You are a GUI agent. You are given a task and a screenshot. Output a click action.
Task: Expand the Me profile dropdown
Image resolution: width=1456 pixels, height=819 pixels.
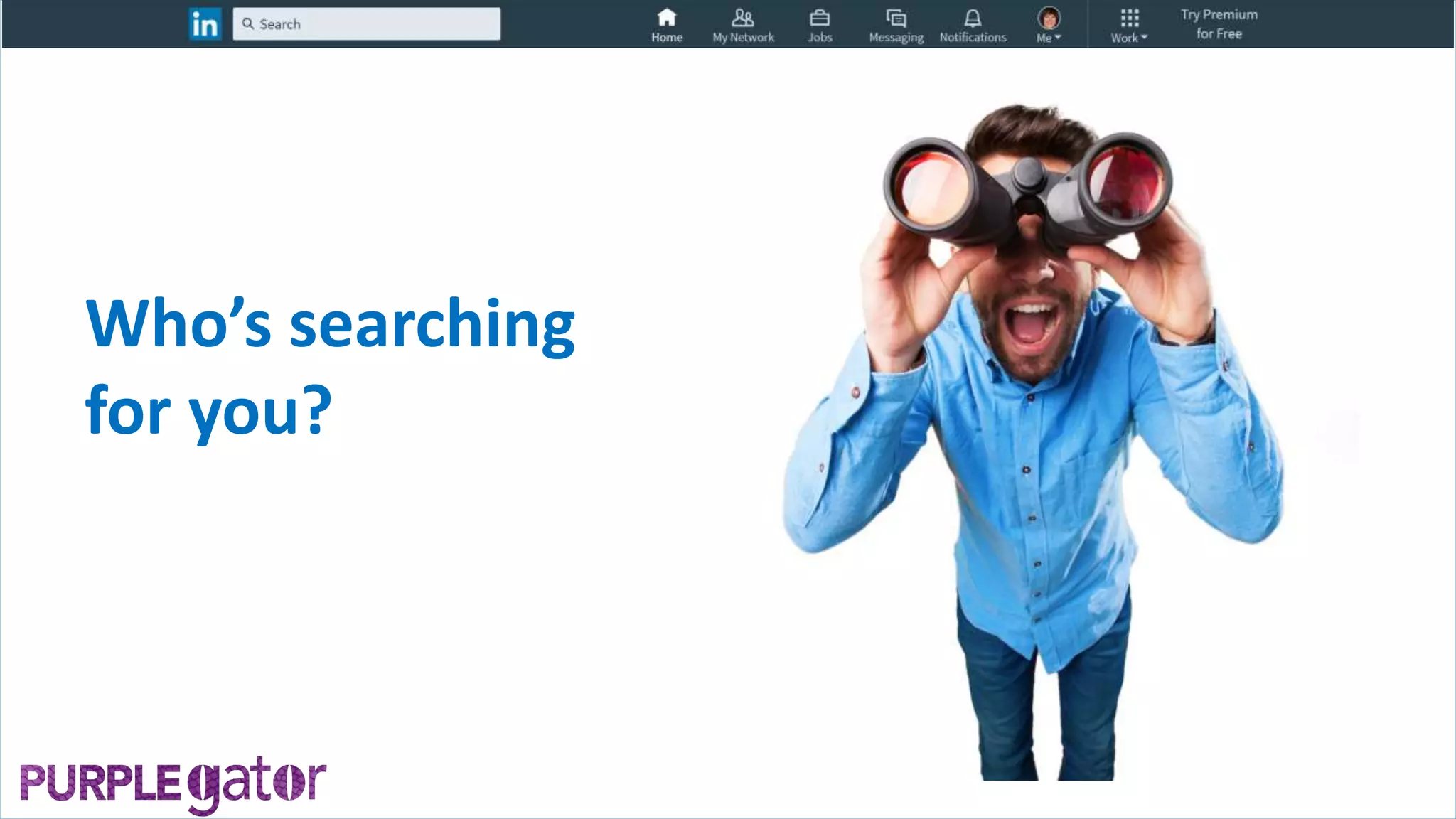pos(1049,26)
